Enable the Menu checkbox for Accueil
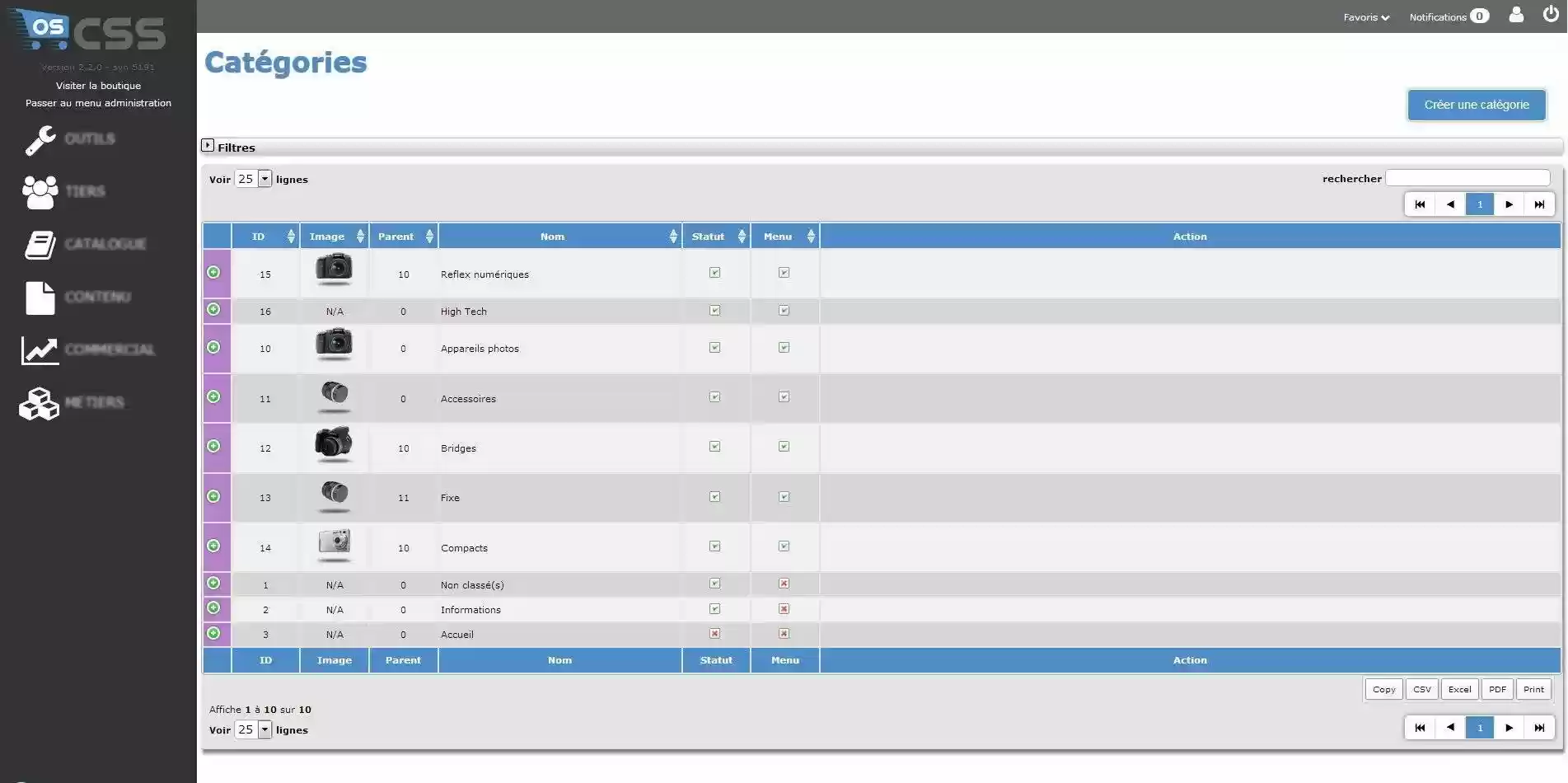1568x783 pixels. pos(784,633)
